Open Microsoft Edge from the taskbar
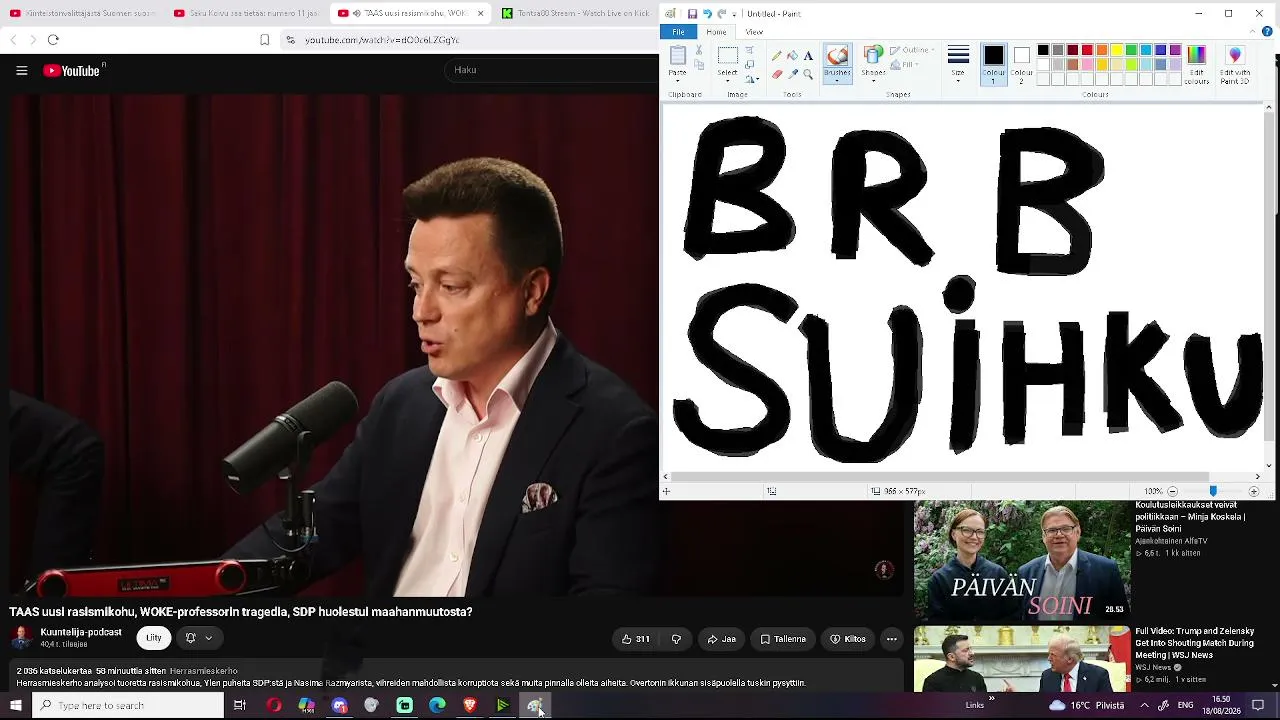The image size is (1280, 720). [437, 705]
